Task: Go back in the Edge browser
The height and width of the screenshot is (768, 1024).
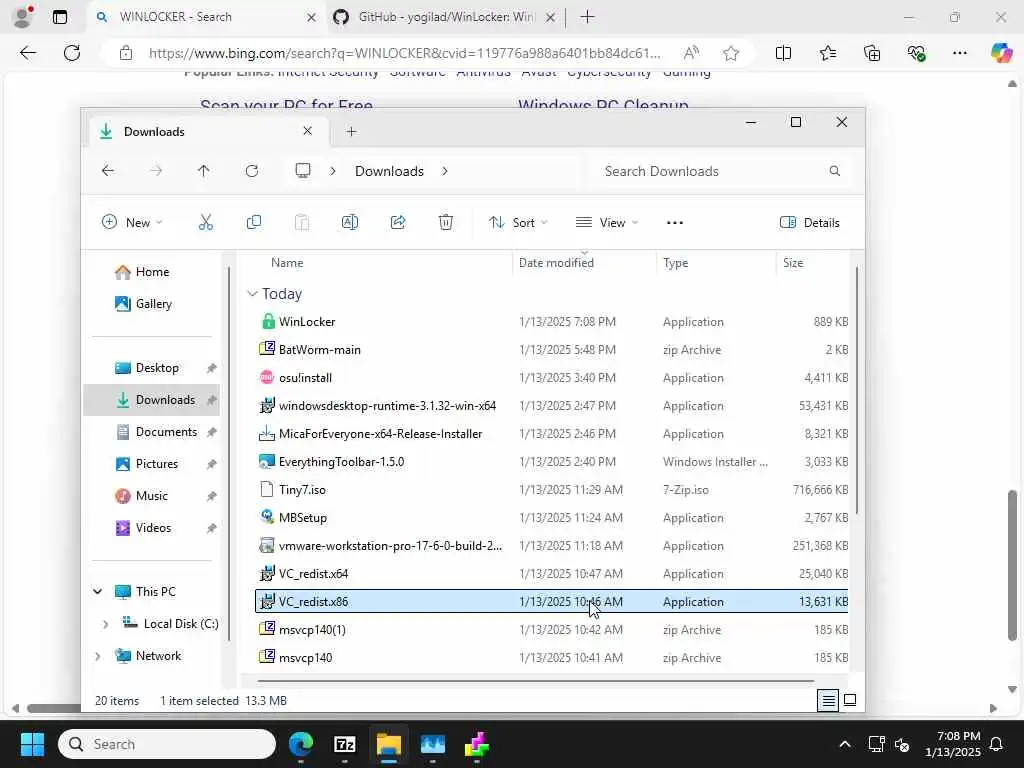Action: (27, 53)
